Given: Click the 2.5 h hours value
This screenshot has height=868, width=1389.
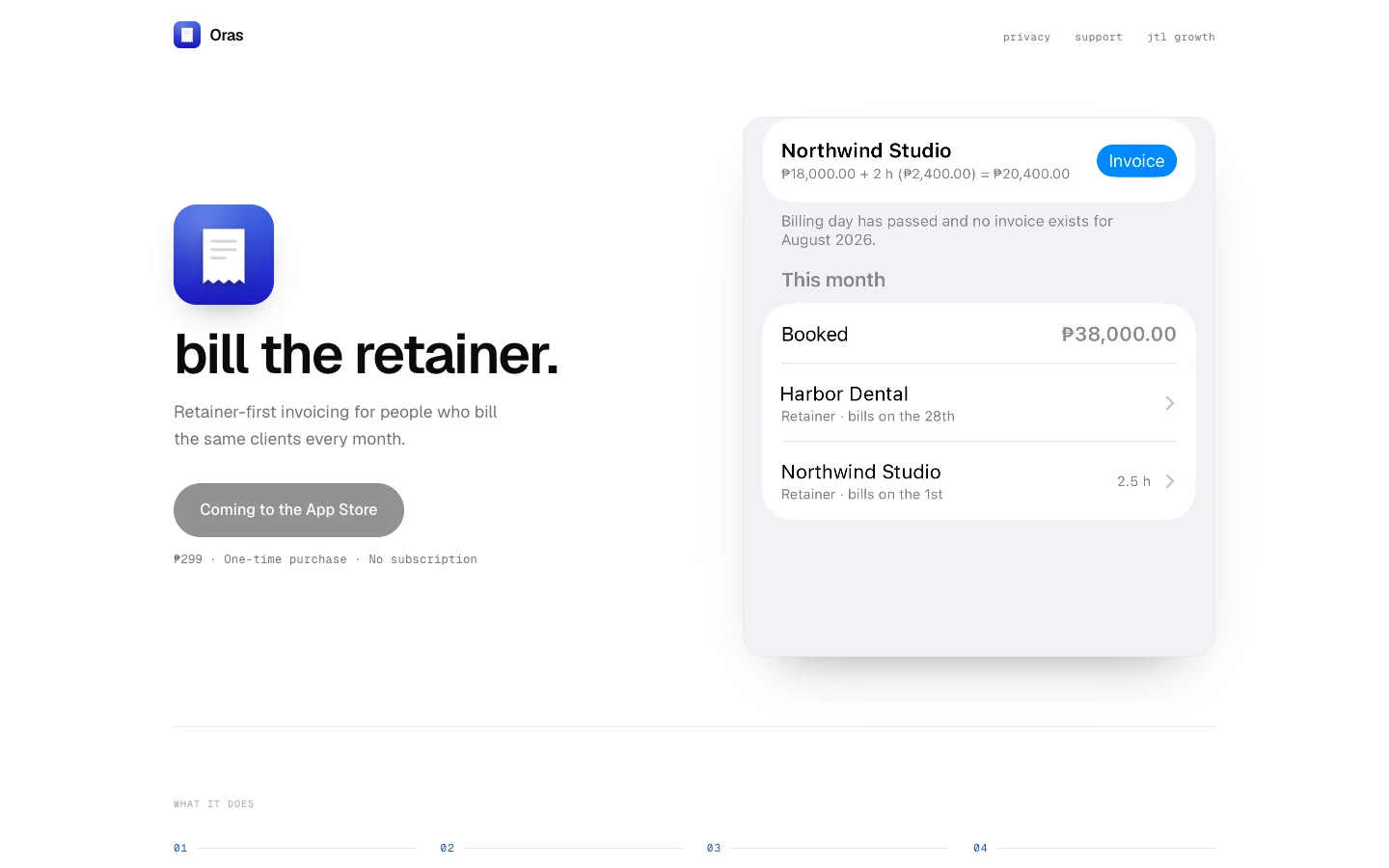Looking at the screenshot, I should tap(1133, 481).
